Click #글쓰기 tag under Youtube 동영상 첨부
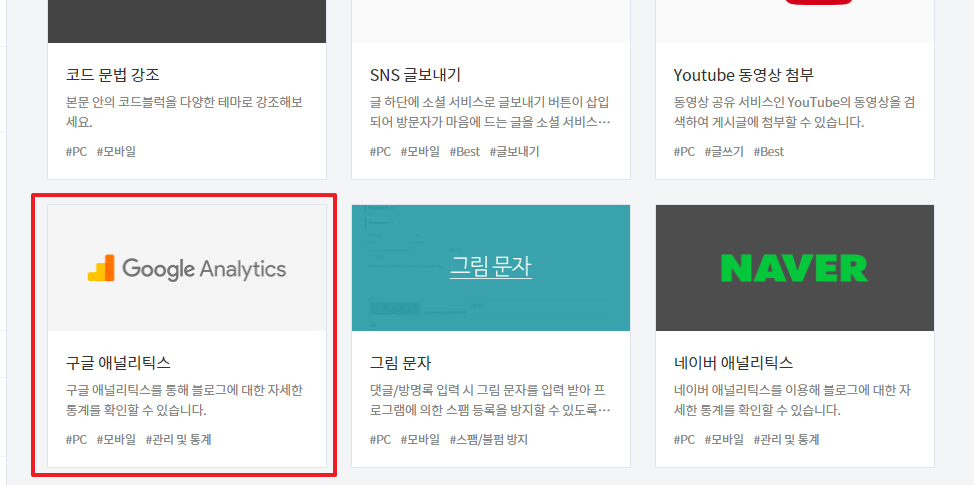974x485 pixels. point(724,152)
